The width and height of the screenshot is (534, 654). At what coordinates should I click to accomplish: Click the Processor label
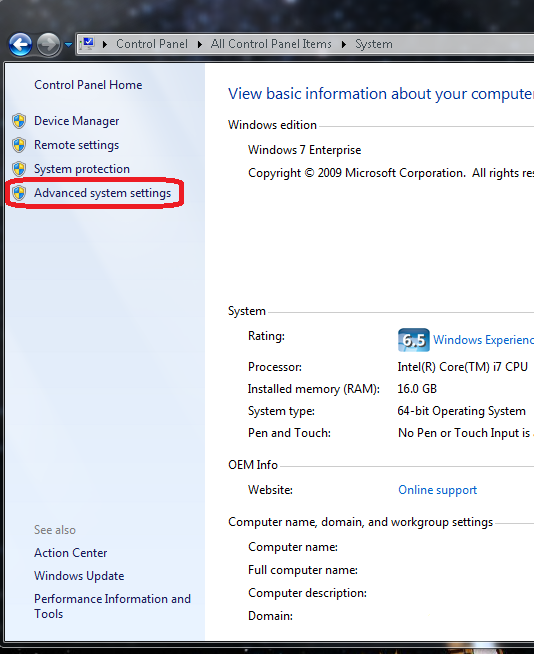point(275,367)
